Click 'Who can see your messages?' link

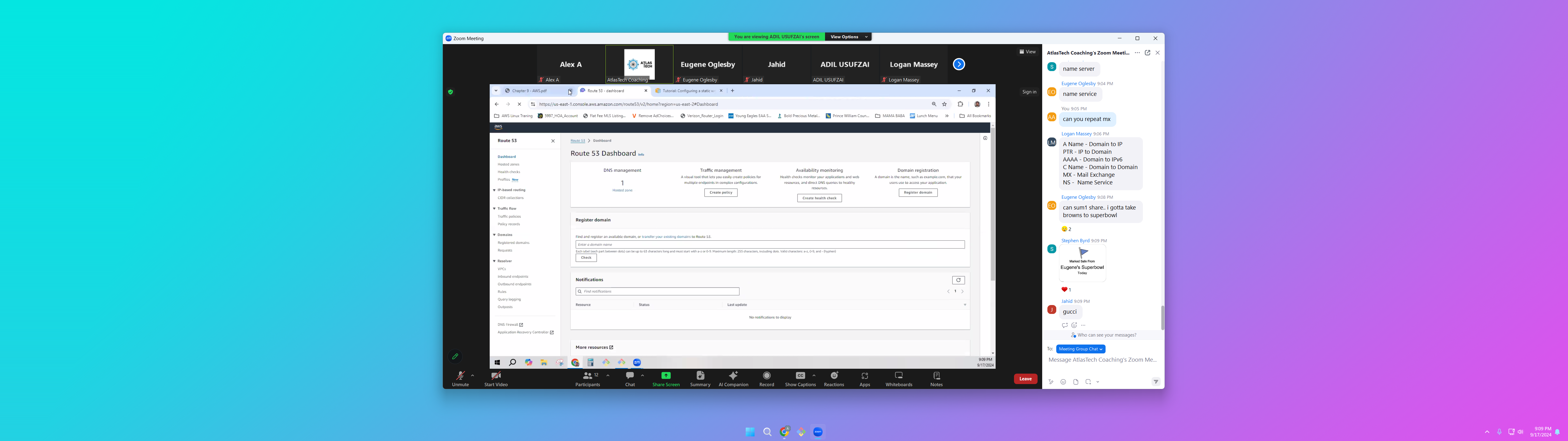click(x=1106, y=335)
